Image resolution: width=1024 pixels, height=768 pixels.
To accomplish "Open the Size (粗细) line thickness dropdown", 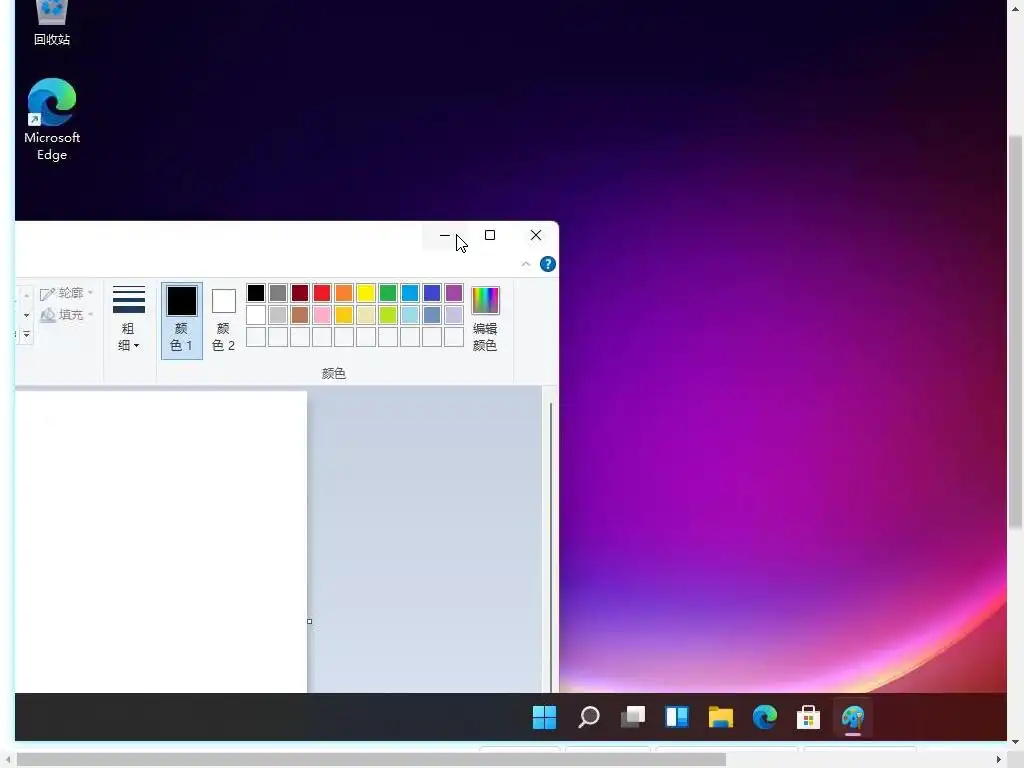I will pyautogui.click(x=129, y=319).
